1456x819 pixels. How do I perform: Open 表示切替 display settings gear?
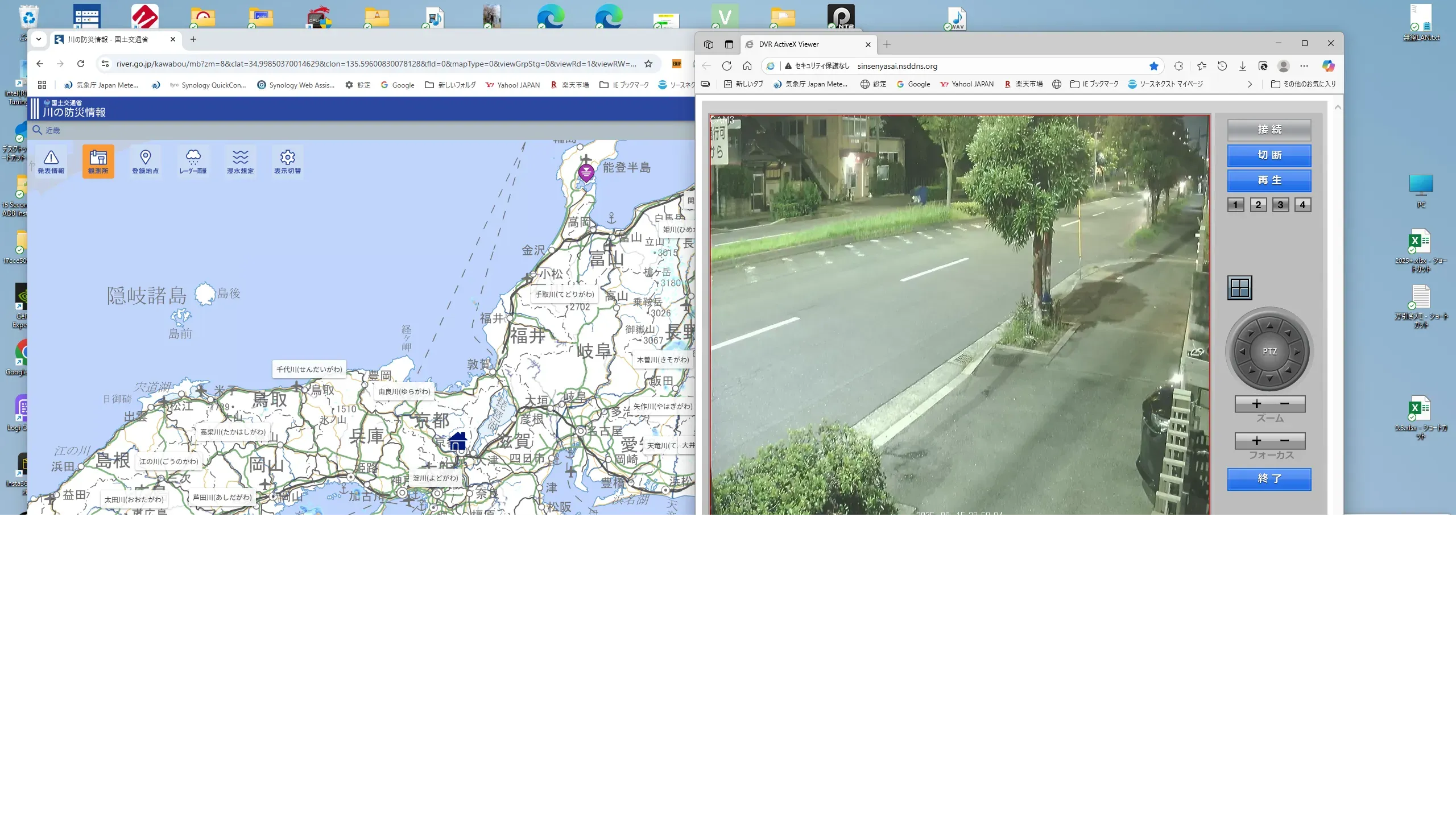click(287, 162)
